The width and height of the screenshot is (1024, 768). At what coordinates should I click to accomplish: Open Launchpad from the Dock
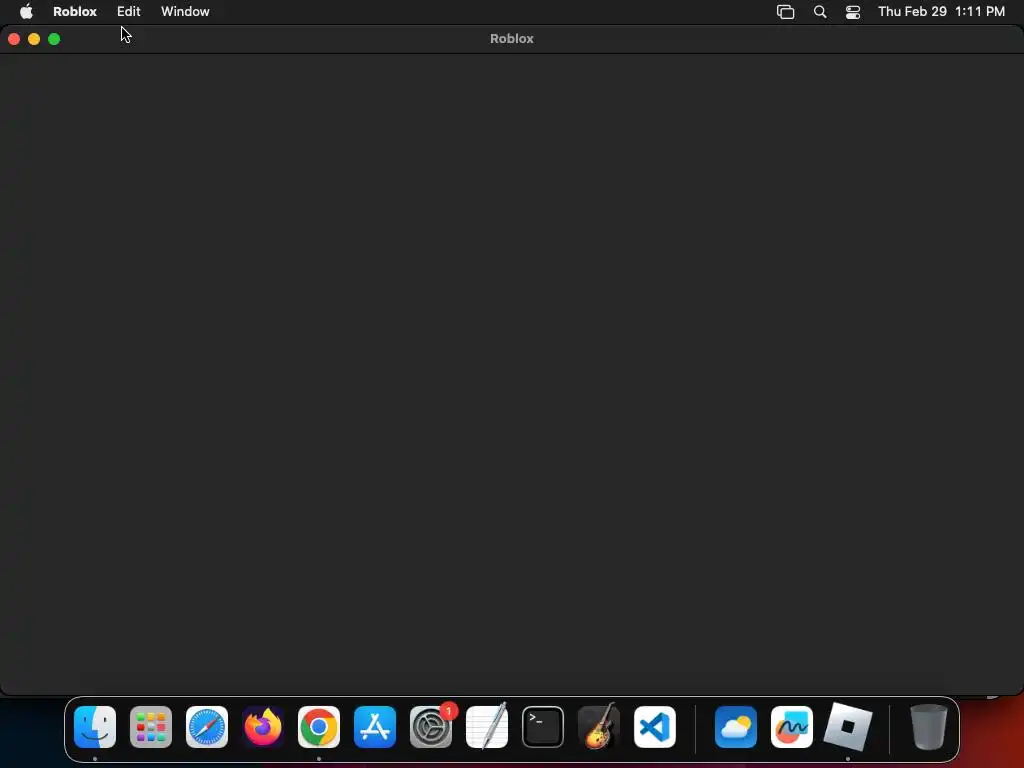pos(151,727)
